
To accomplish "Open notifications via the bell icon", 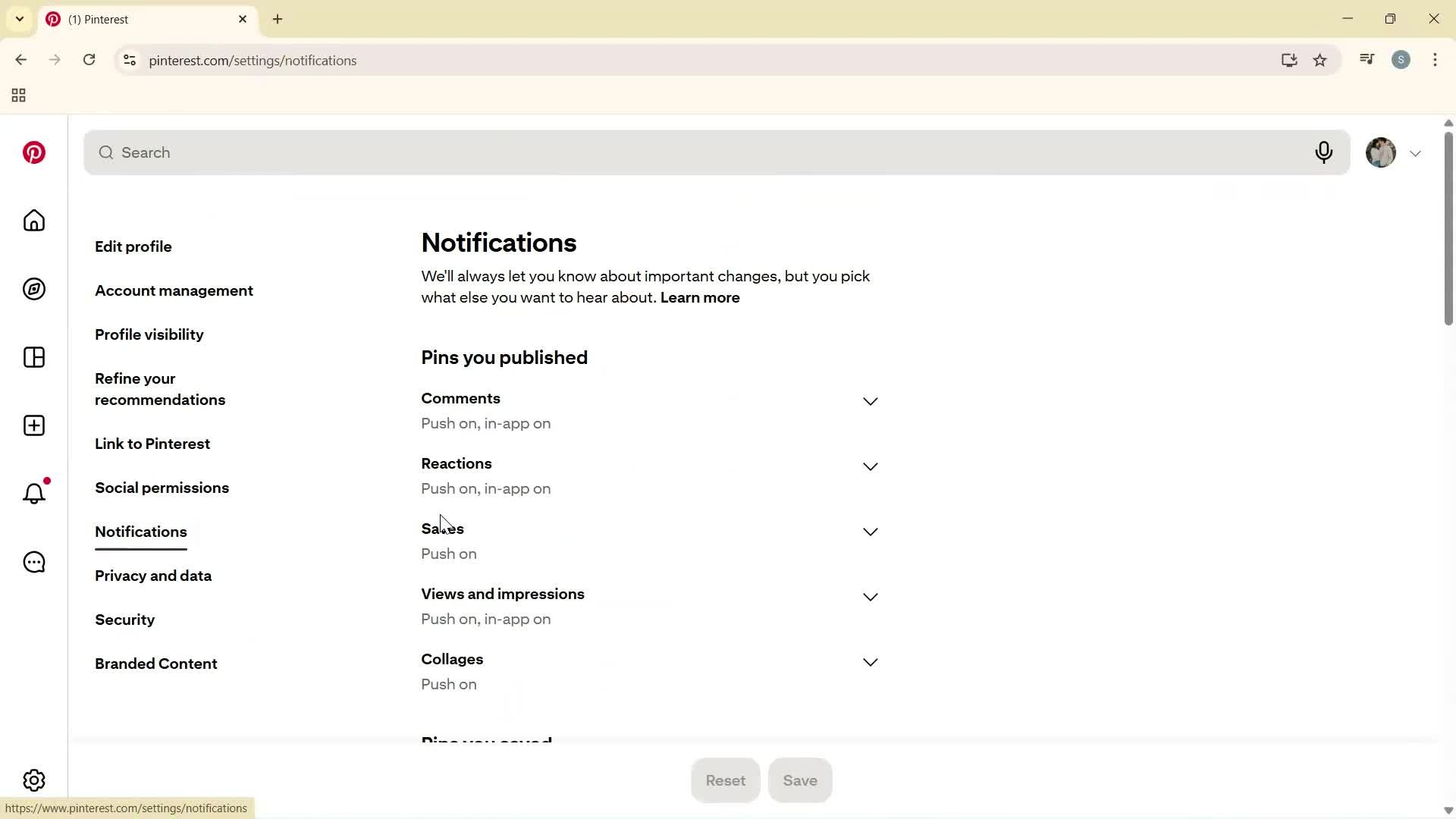I will tap(33, 494).
